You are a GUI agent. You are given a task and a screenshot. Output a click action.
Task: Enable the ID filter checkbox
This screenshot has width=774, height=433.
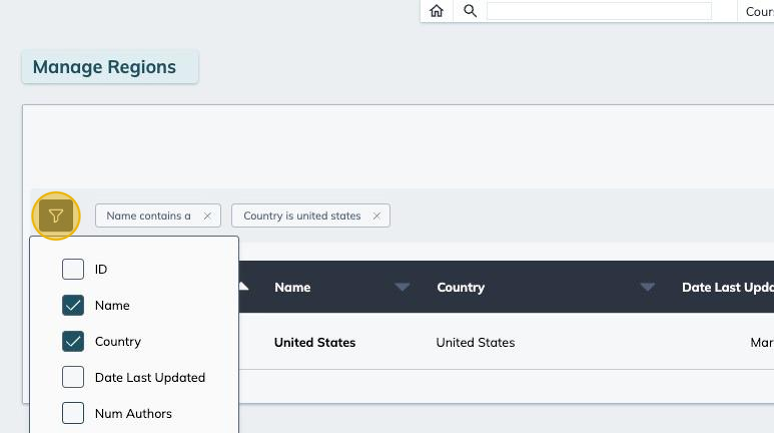(x=73, y=269)
